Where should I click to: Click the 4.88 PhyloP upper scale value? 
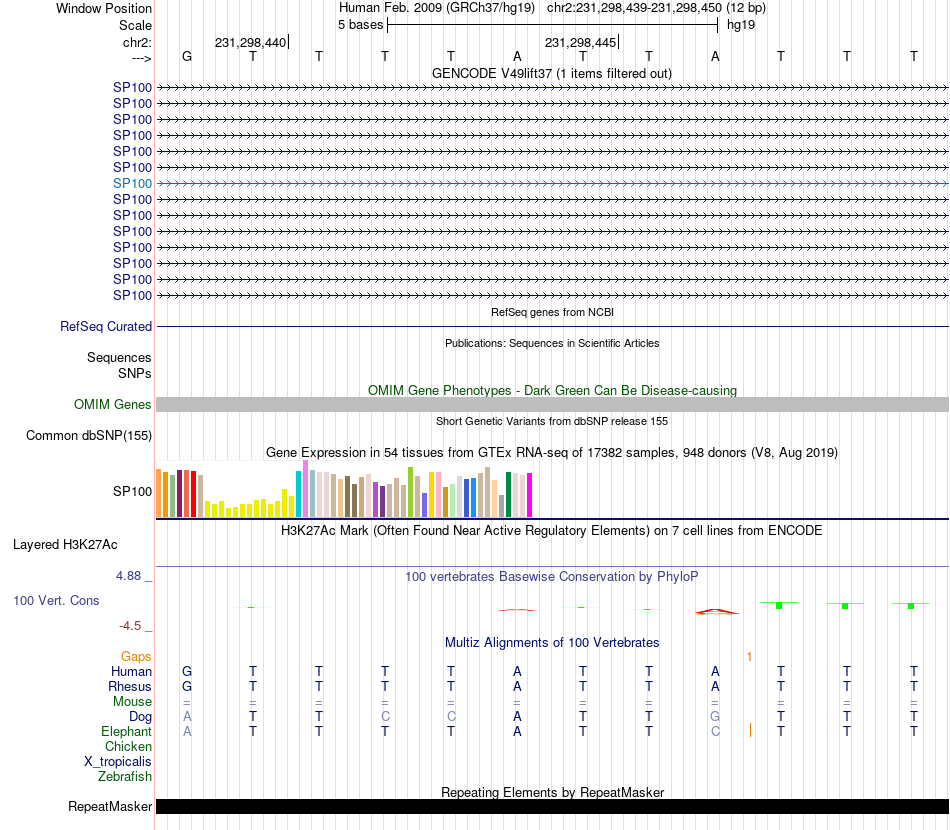(x=128, y=576)
